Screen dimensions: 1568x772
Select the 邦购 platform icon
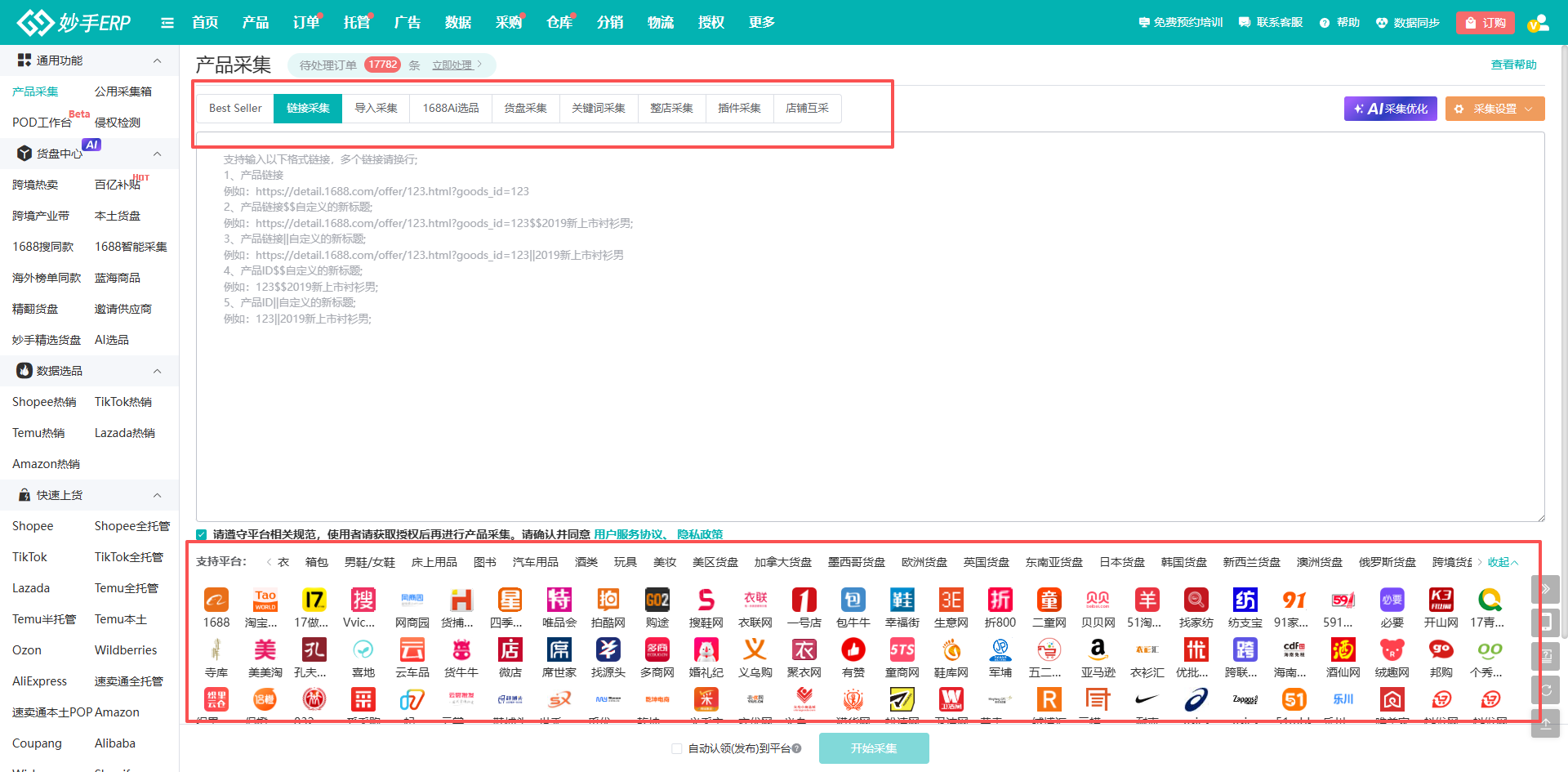coord(1441,650)
